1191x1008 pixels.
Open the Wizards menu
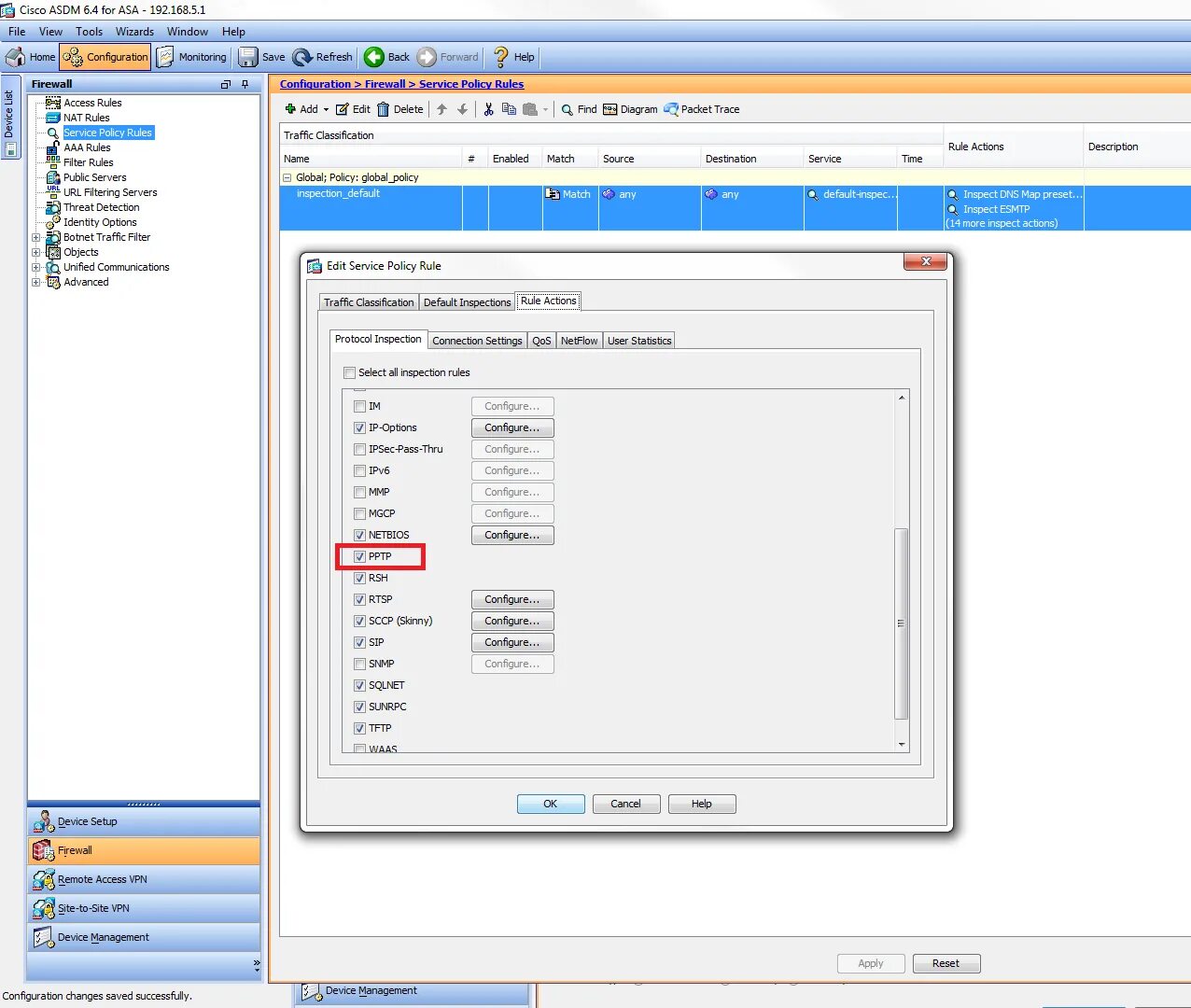coord(134,32)
